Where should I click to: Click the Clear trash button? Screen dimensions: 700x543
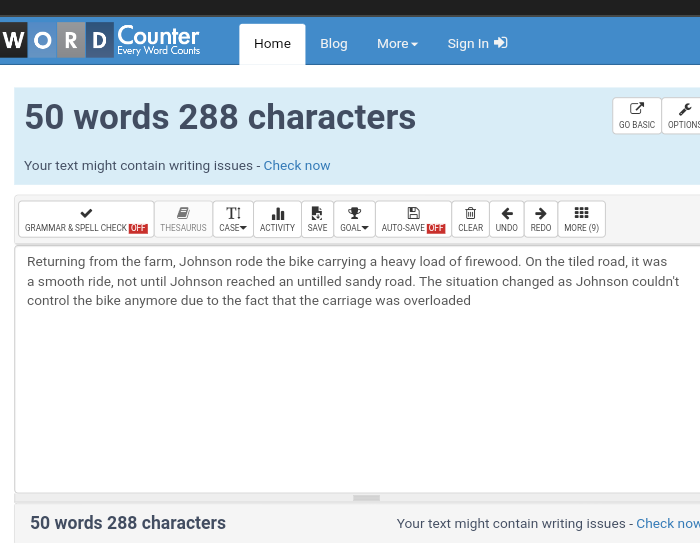[x=471, y=219]
